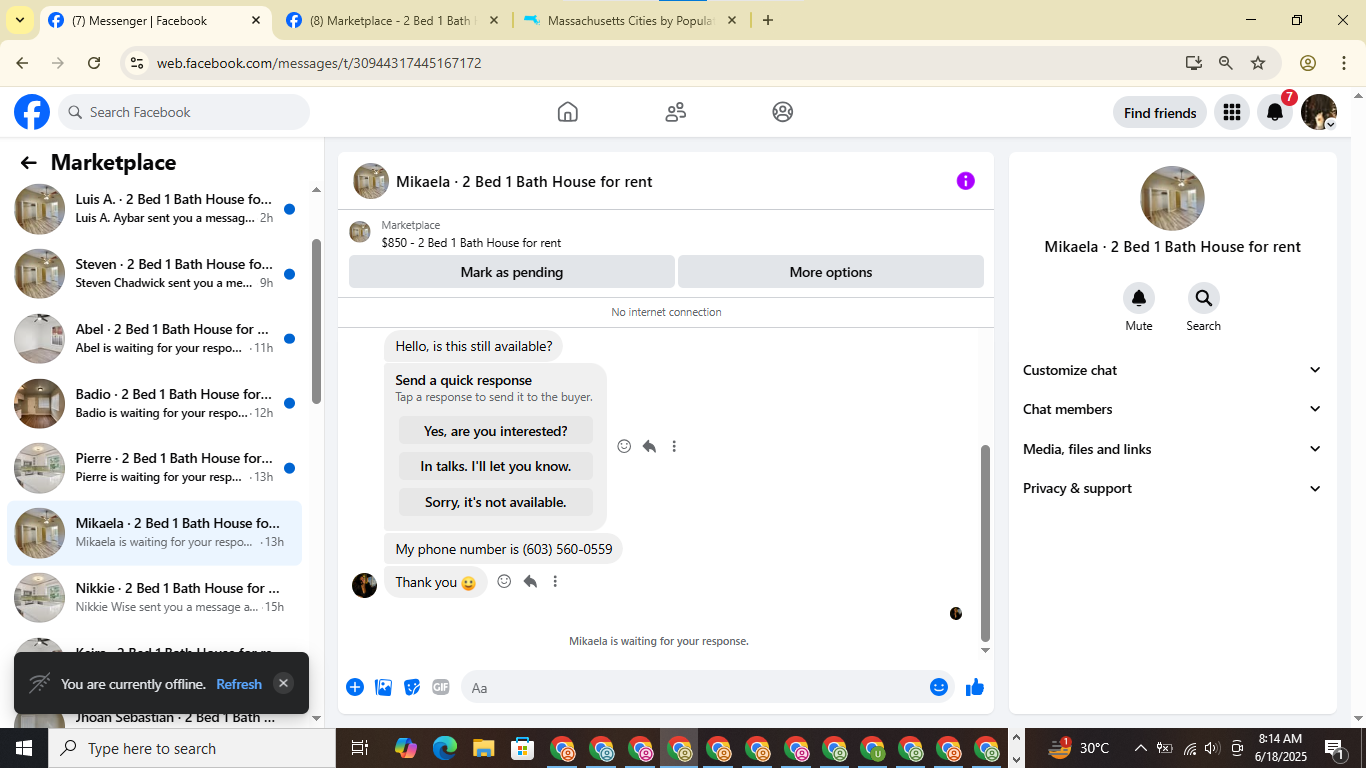This screenshot has height=768, width=1366.
Task: Click More options button
Action: pyautogui.click(x=831, y=272)
